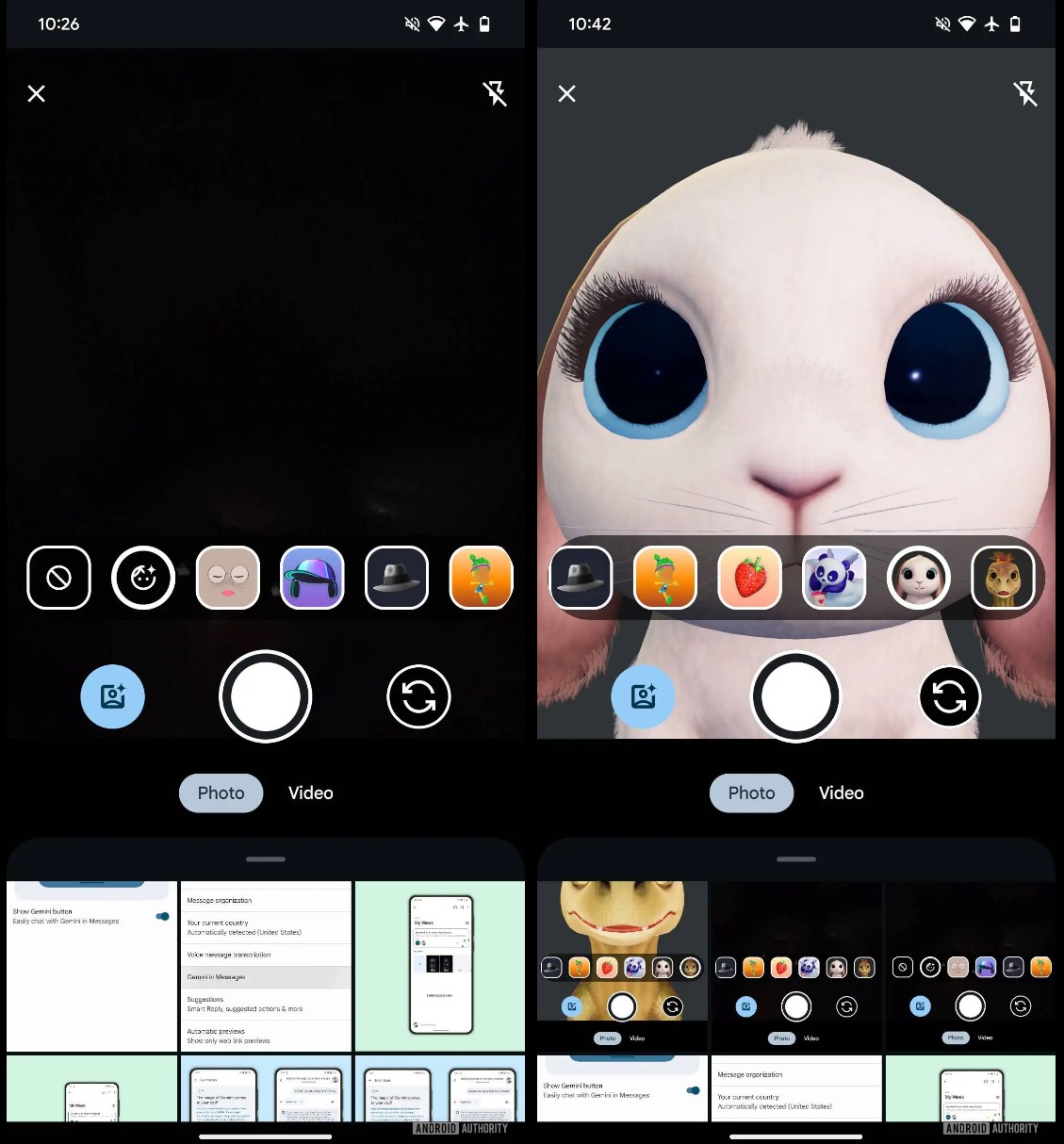Apply the strawberry filter
Screen dimensions: 1064x1144
[x=749, y=578]
